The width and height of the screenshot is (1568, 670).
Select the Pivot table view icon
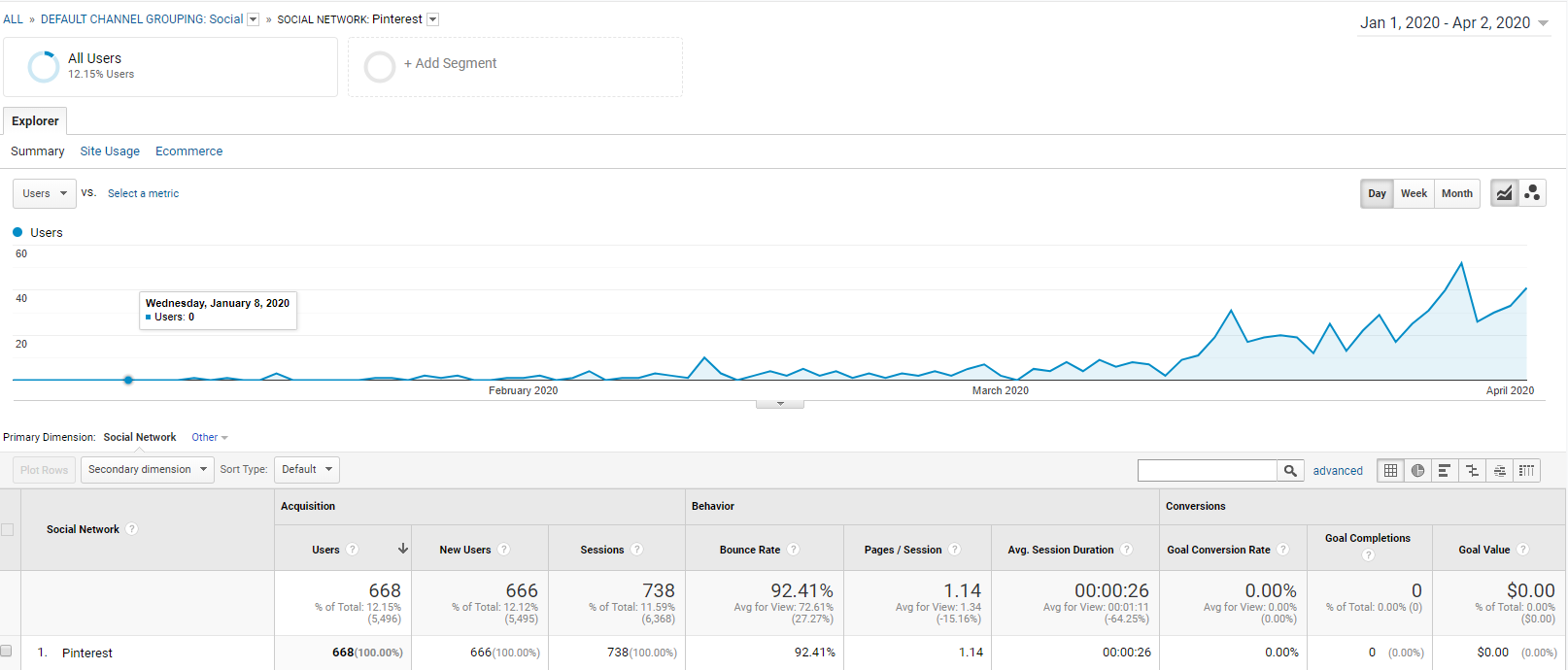coord(1526,470)
